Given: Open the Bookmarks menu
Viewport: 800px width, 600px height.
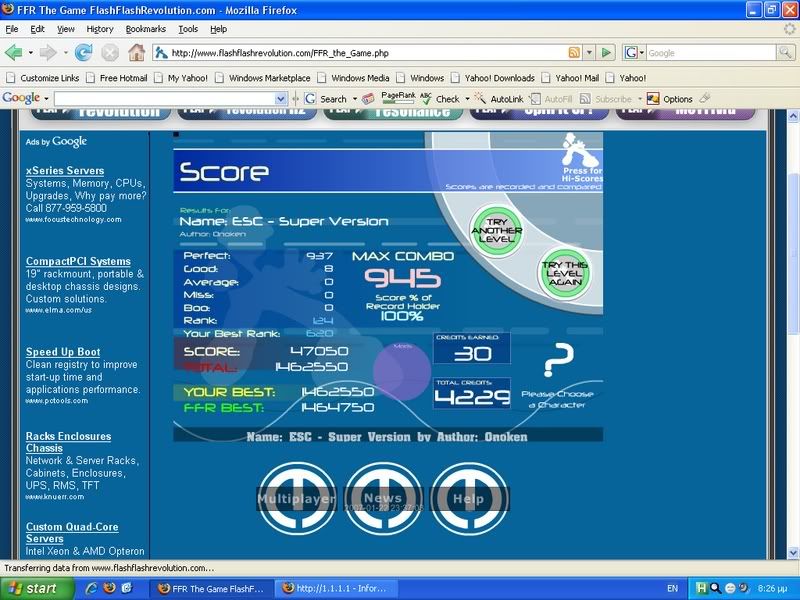Looking at the screenshot, I should pyautogui.click(x=146, y=29).
